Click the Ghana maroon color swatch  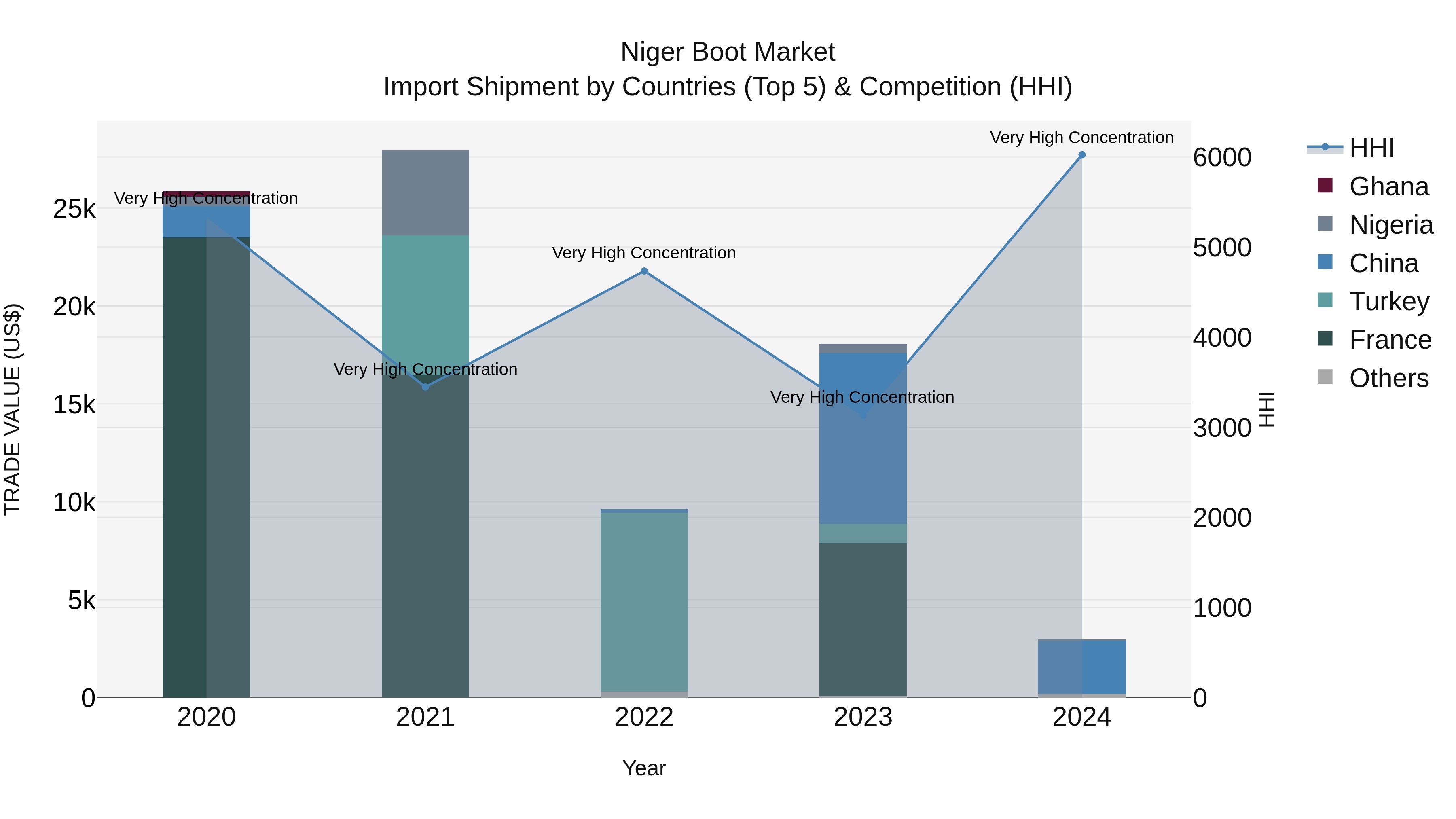click(x=1325, y=185)
